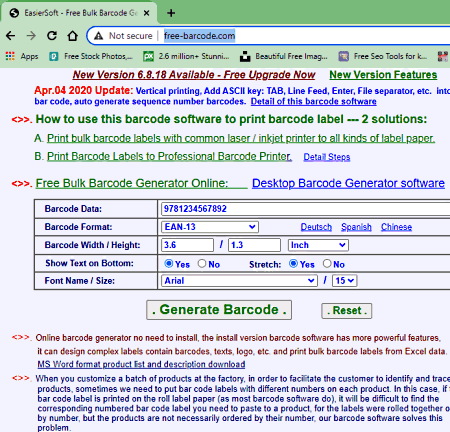Viewport: 450px width, 432px height.
Task: Click the EasierSoft tab favicon
Action: [14, 13]
